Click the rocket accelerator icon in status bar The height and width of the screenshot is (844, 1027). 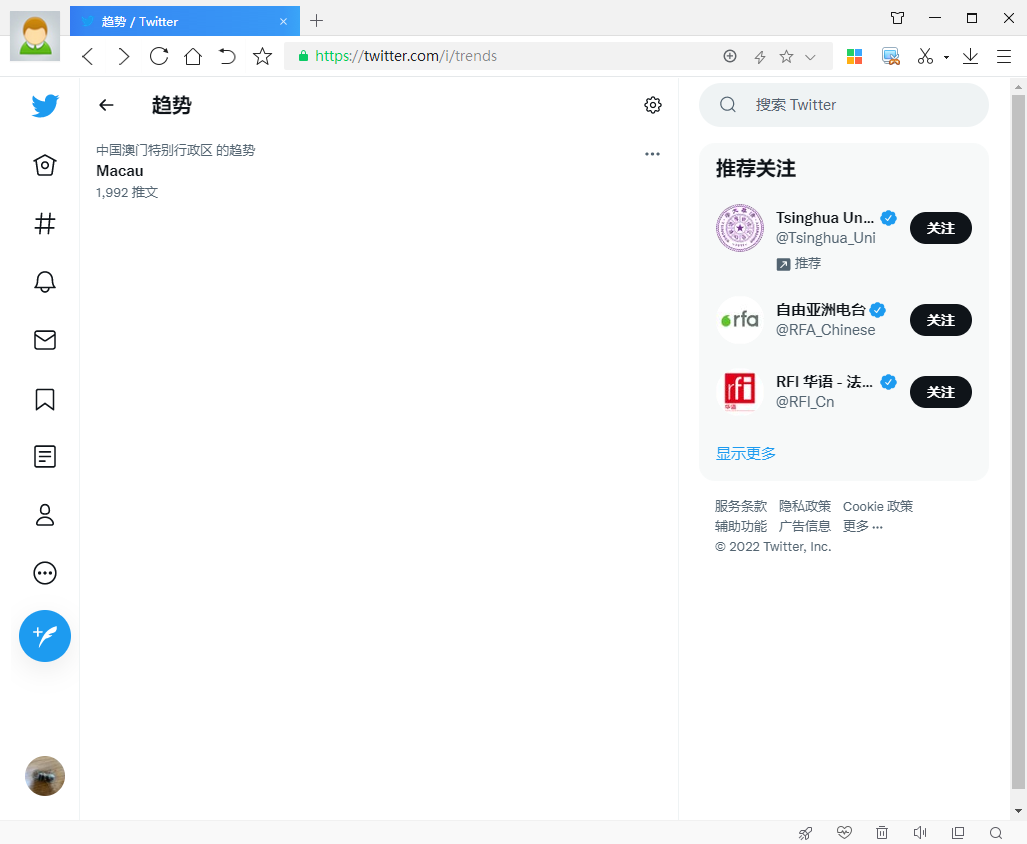(805, 833)
